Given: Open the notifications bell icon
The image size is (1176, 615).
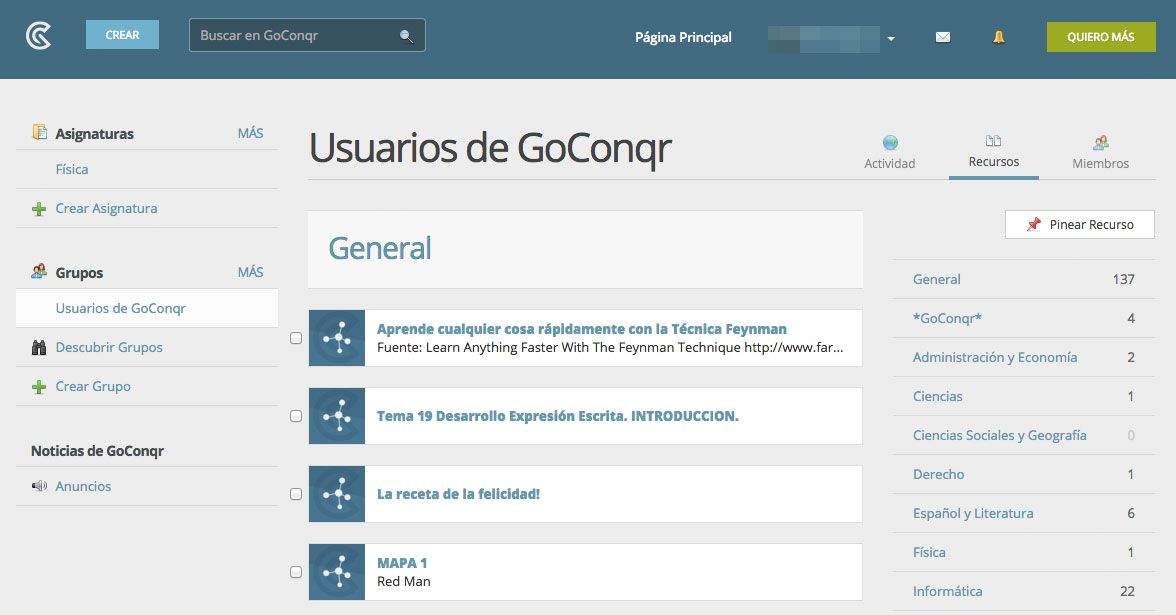Looking at the screenshot, I should click(998, 37).
